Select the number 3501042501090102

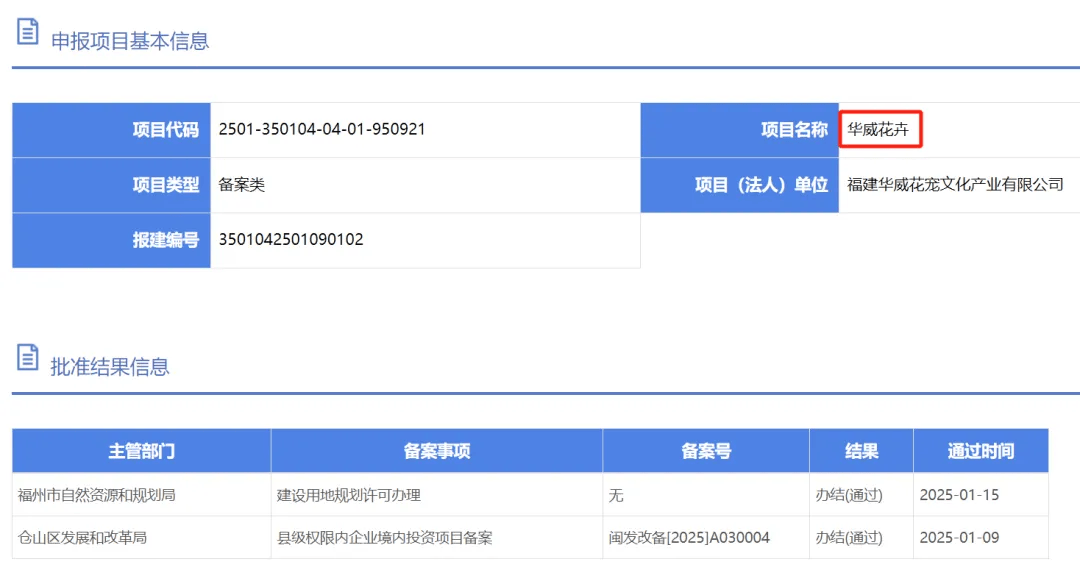[291, 240]
